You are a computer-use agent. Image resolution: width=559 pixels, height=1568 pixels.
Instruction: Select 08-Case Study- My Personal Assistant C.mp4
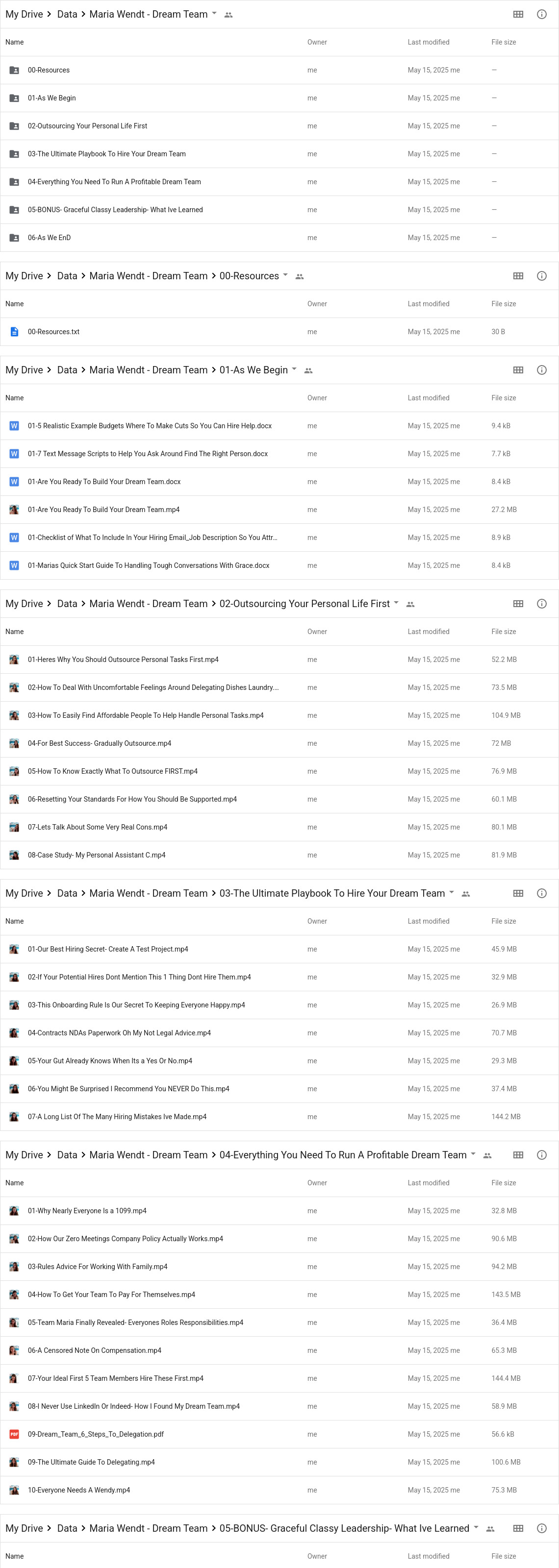click(279, 855)
